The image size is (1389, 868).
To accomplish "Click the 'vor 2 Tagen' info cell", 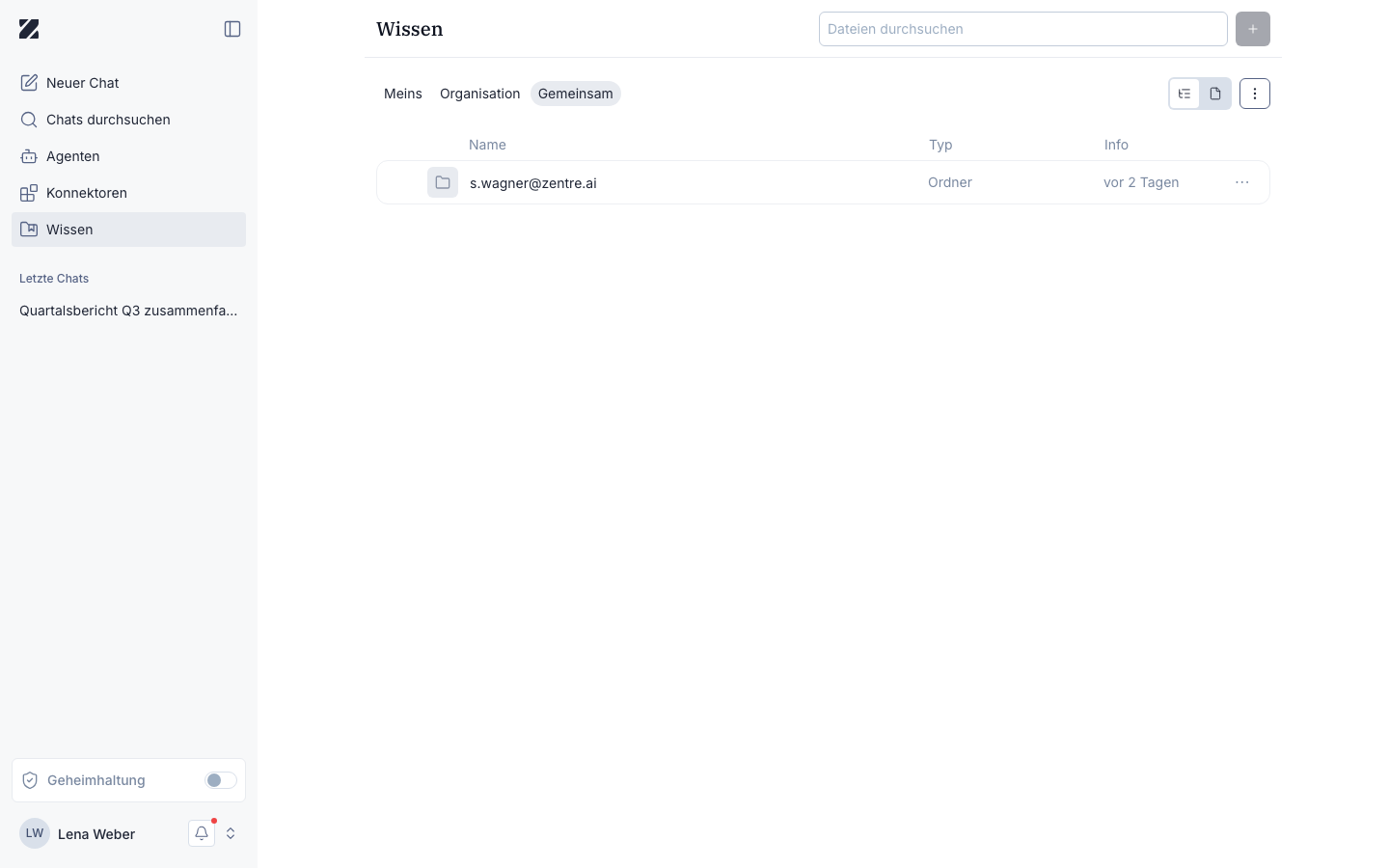I will [x=1141, y=182].
